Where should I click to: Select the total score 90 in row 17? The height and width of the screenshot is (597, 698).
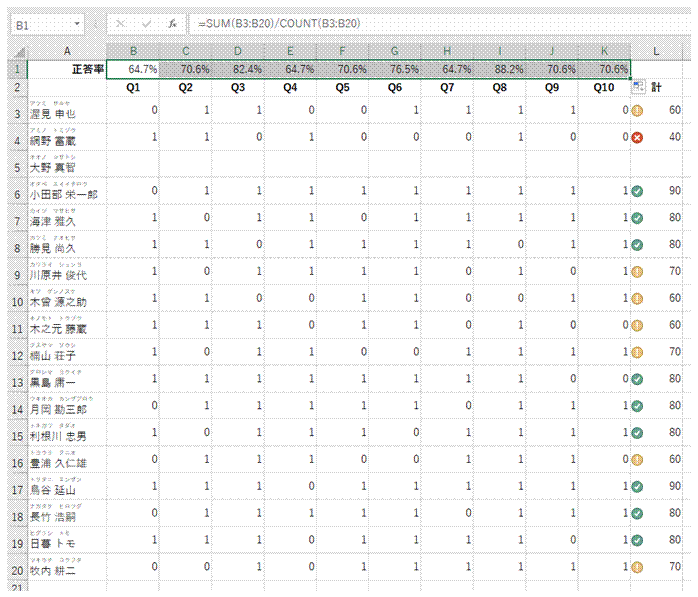pos(656,486)
